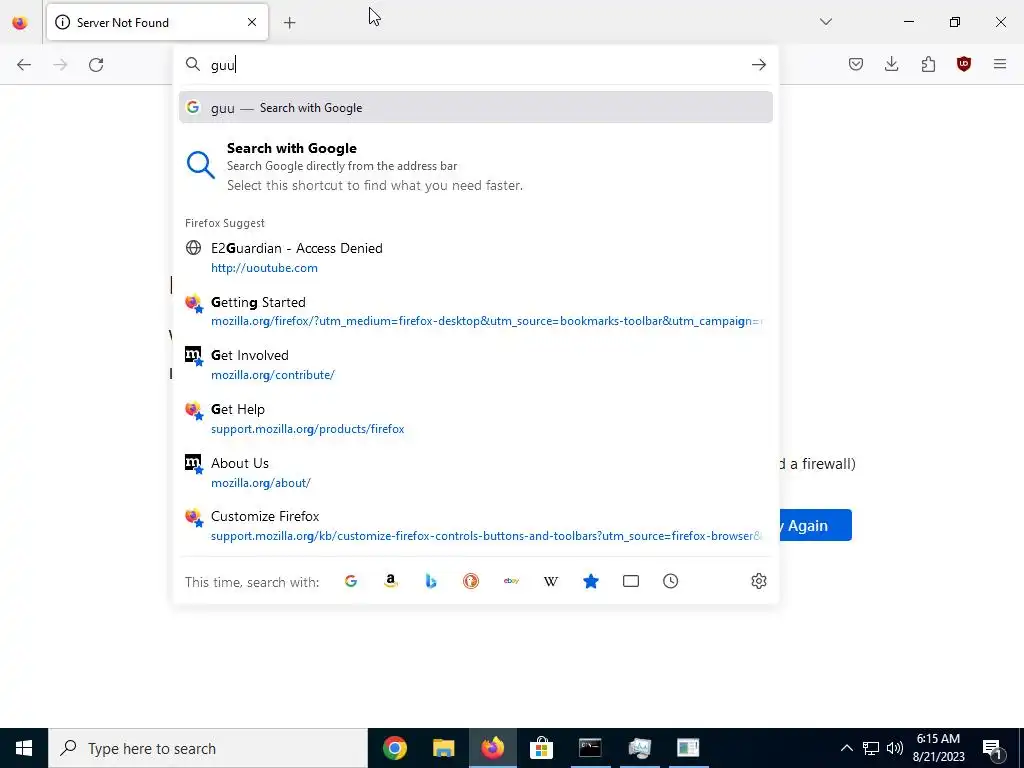Click the http://uoutube.com URL text
Image resolution: width=1024 pixels, height=768 pixels.
click(x=264, y=268)
